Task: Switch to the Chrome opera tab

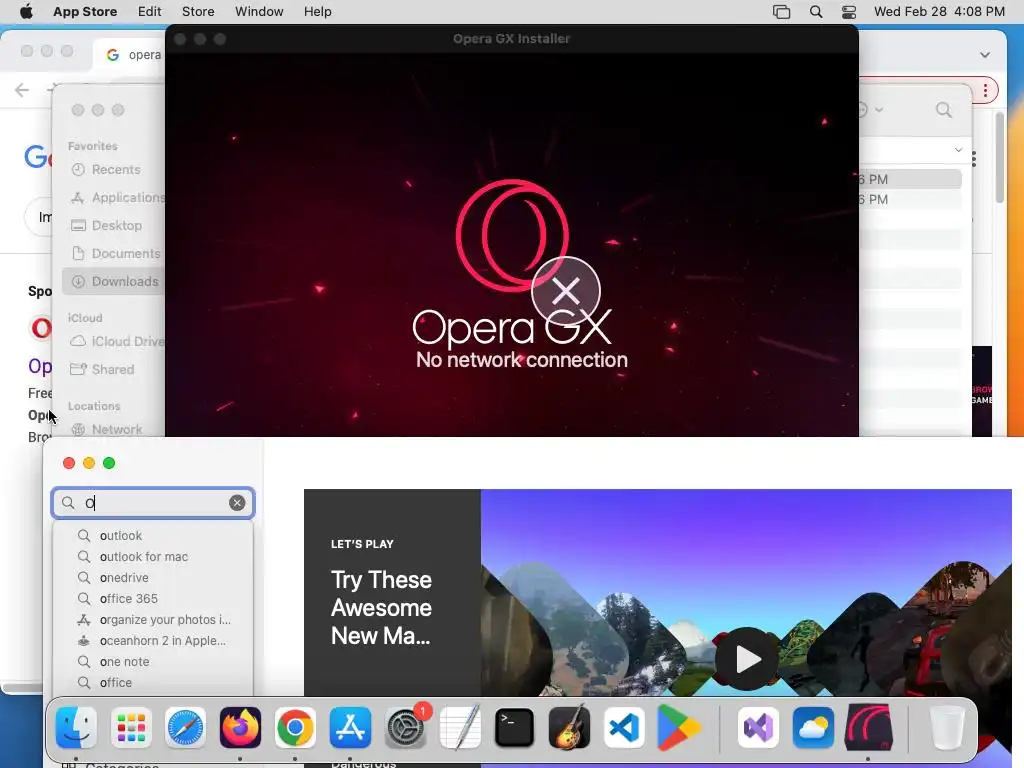Action: click(x=131, y=55)
